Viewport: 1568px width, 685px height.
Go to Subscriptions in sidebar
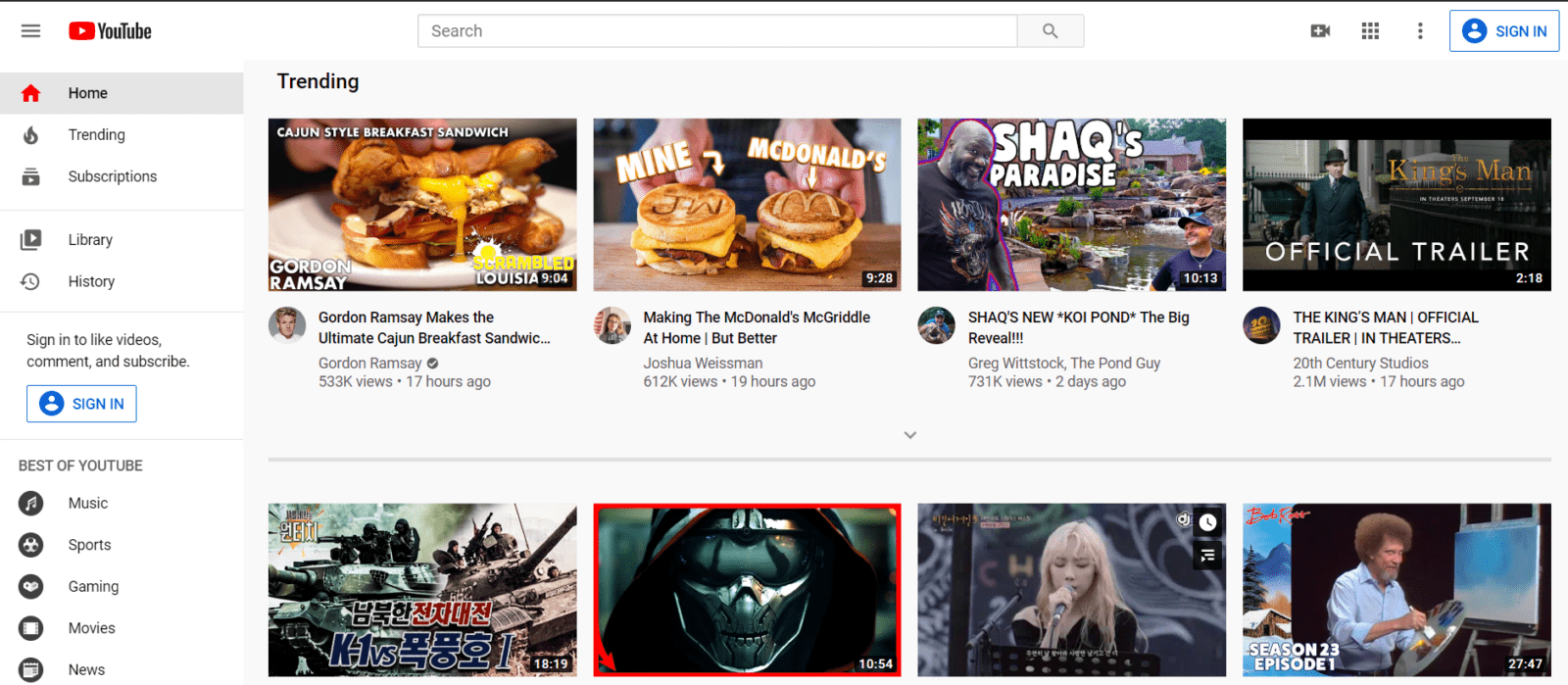click(112, 176)
